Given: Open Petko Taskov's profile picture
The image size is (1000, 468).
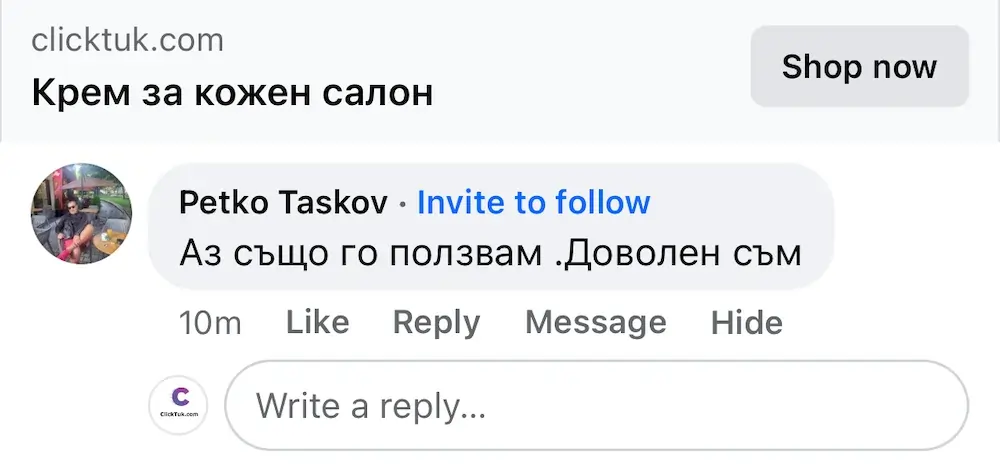Looking at the screenshot, I should click(82, 212).
